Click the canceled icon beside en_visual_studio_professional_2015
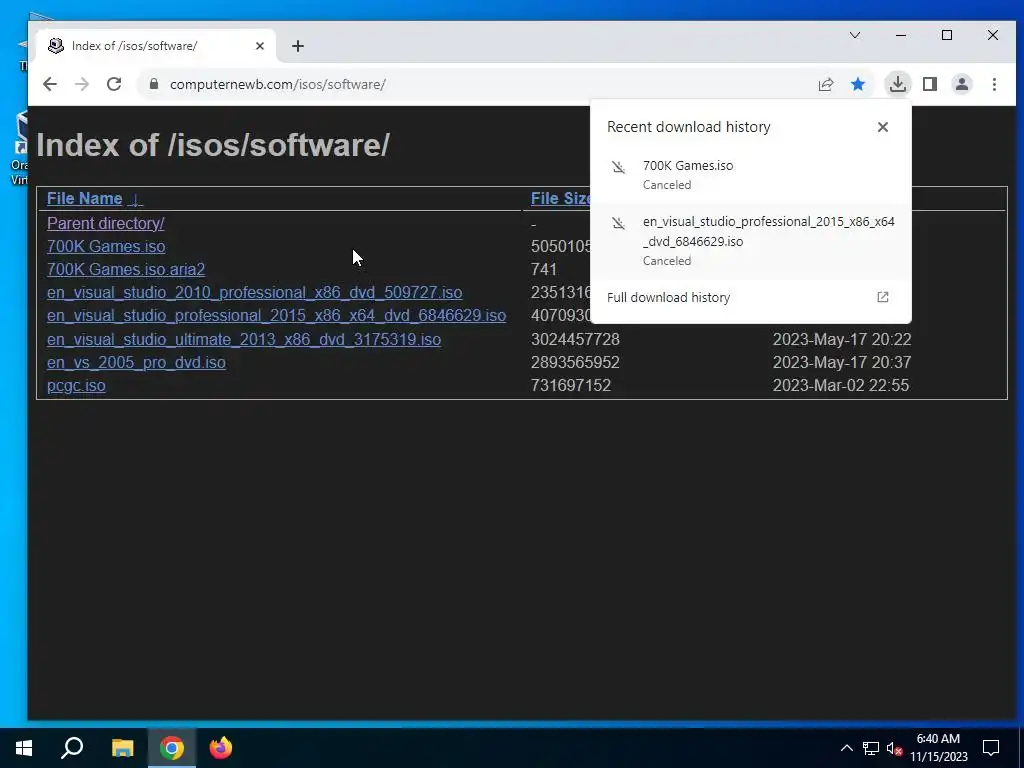This screenshot has height=768, width=1024. click(618, 223)
